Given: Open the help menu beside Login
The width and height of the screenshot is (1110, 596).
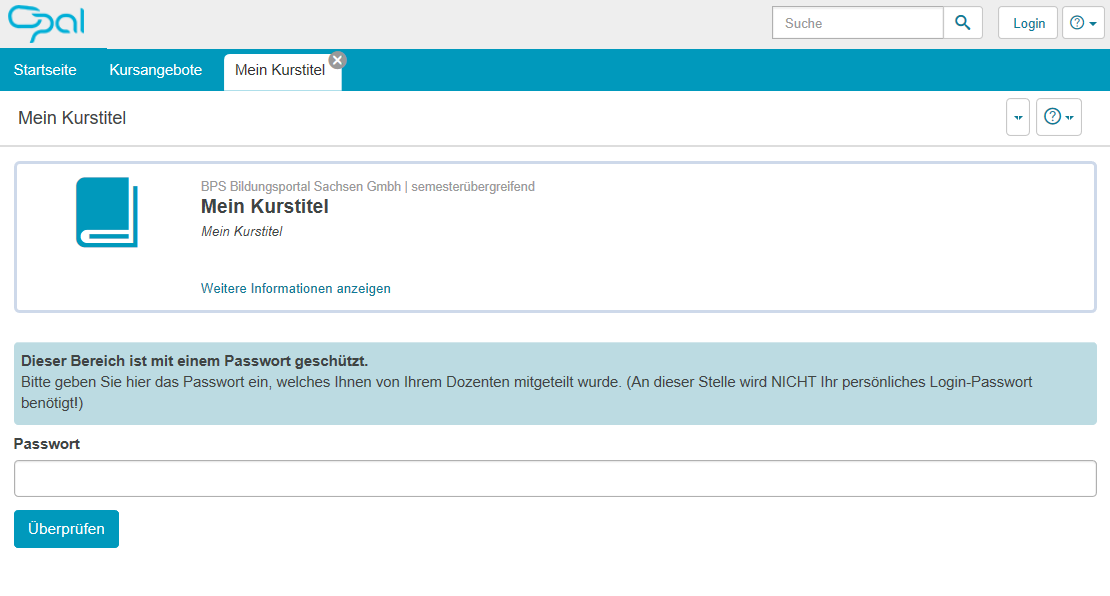Looking at the screenshot, I should (1083, 23).
